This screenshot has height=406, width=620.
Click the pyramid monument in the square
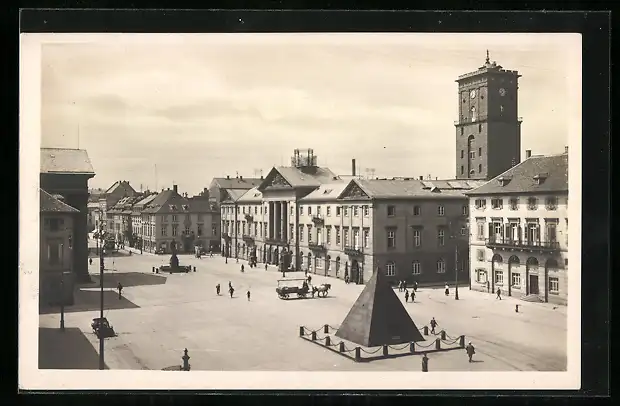378,312
